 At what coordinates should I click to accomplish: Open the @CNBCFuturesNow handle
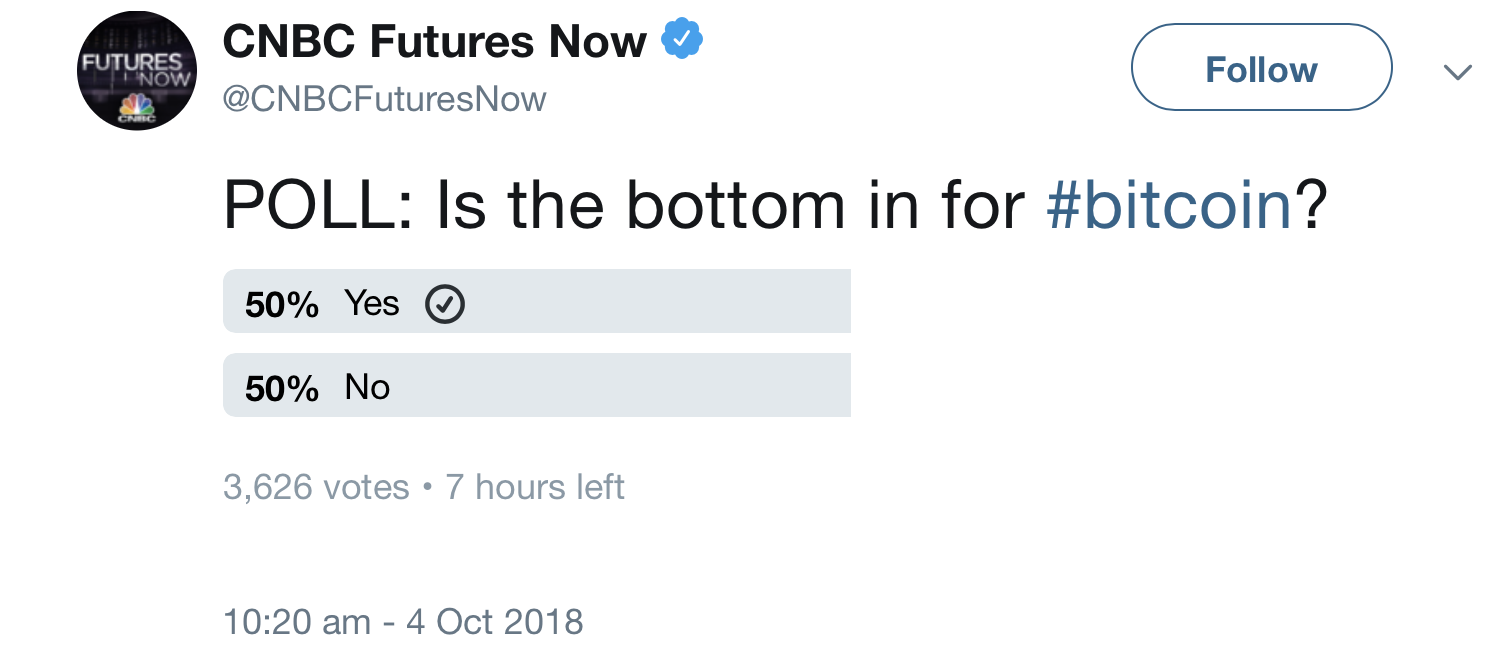click(384, 99)
